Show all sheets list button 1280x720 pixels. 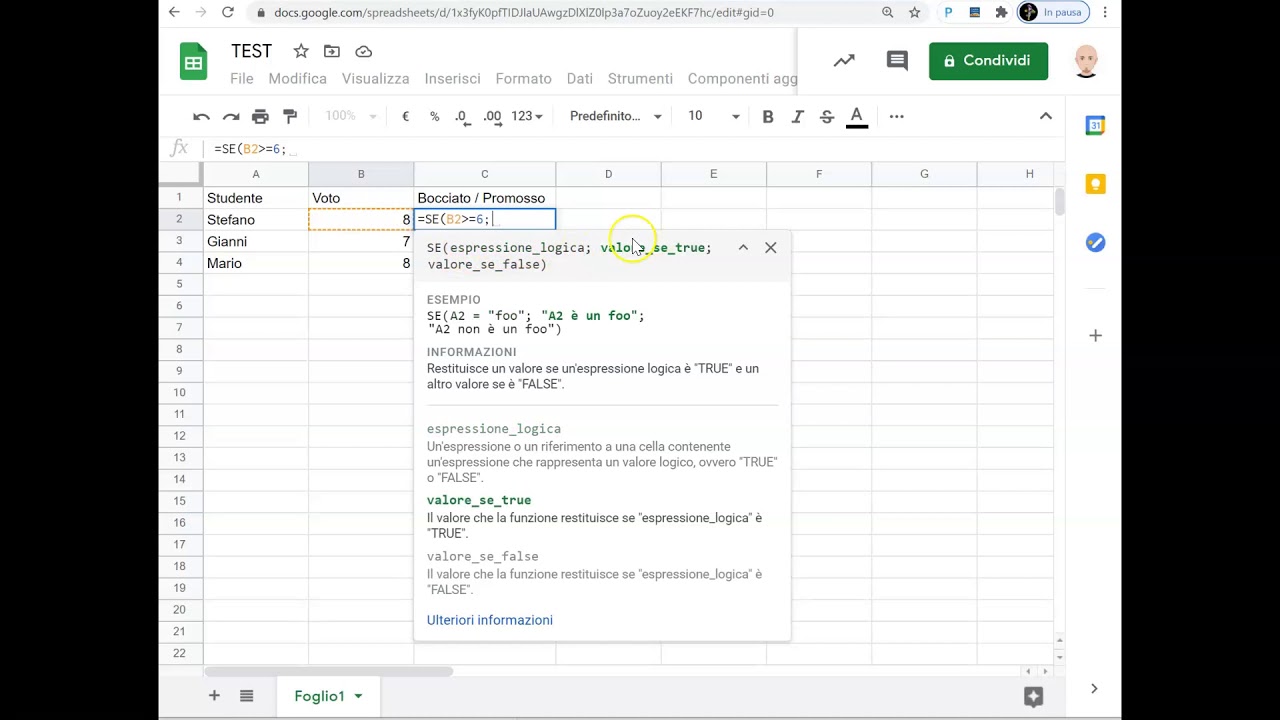click(246, 696)
